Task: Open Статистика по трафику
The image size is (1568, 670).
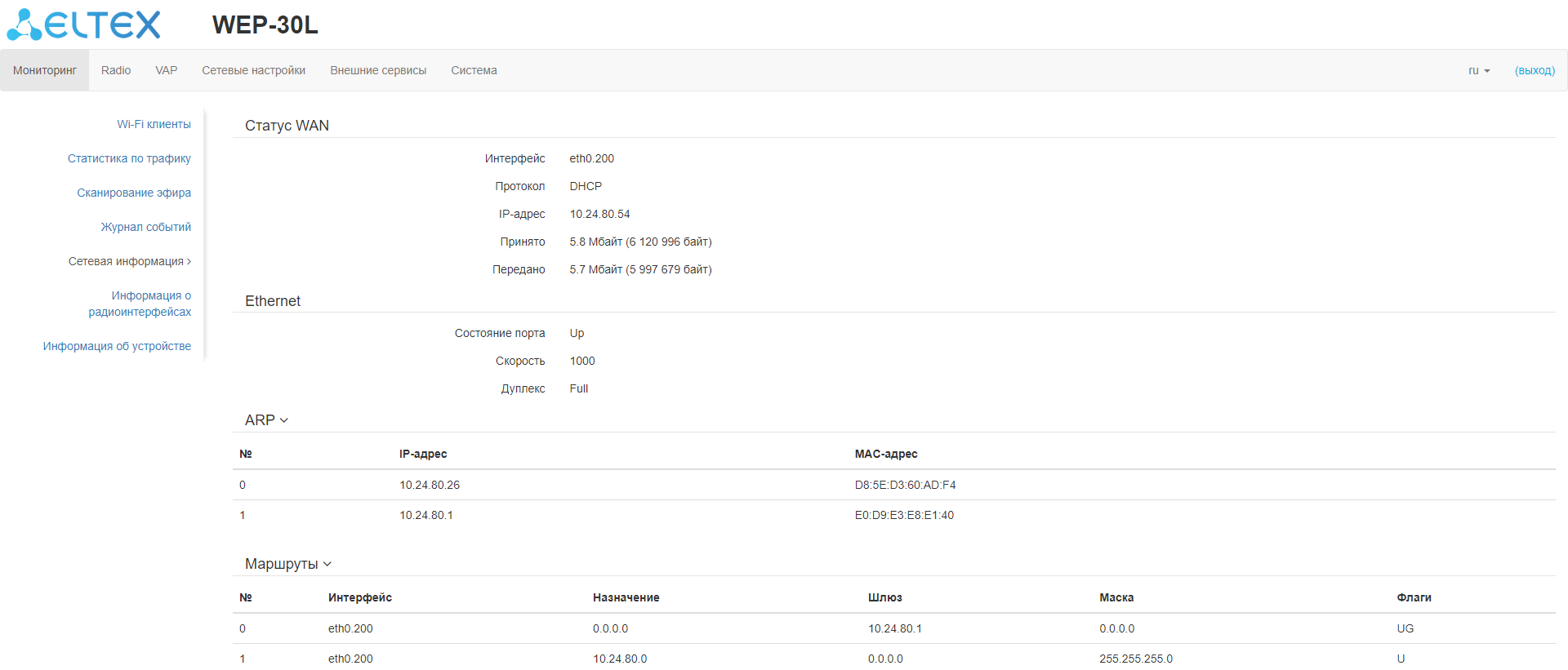Action: point(129,158)
